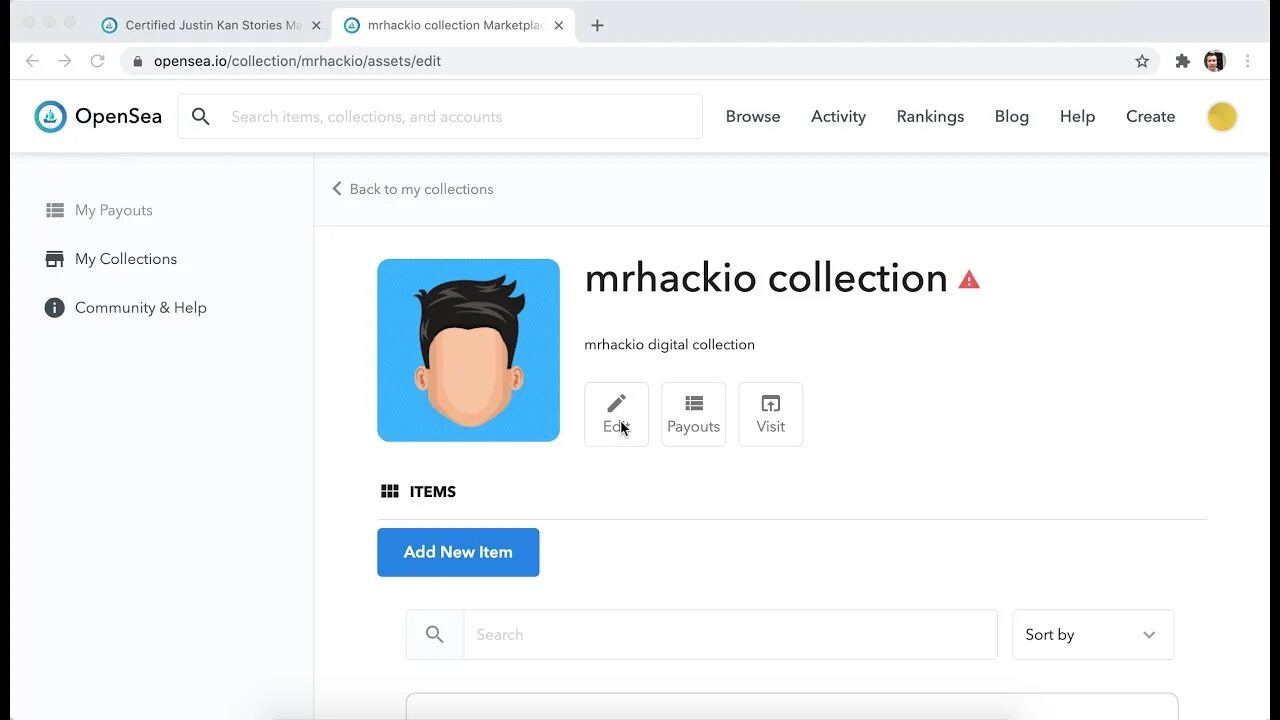Image resolution: width=1280 pixels, height=720 pixels.
Task: Close the Certified Justin Kan Stories tab
Action: click(316, 25)
